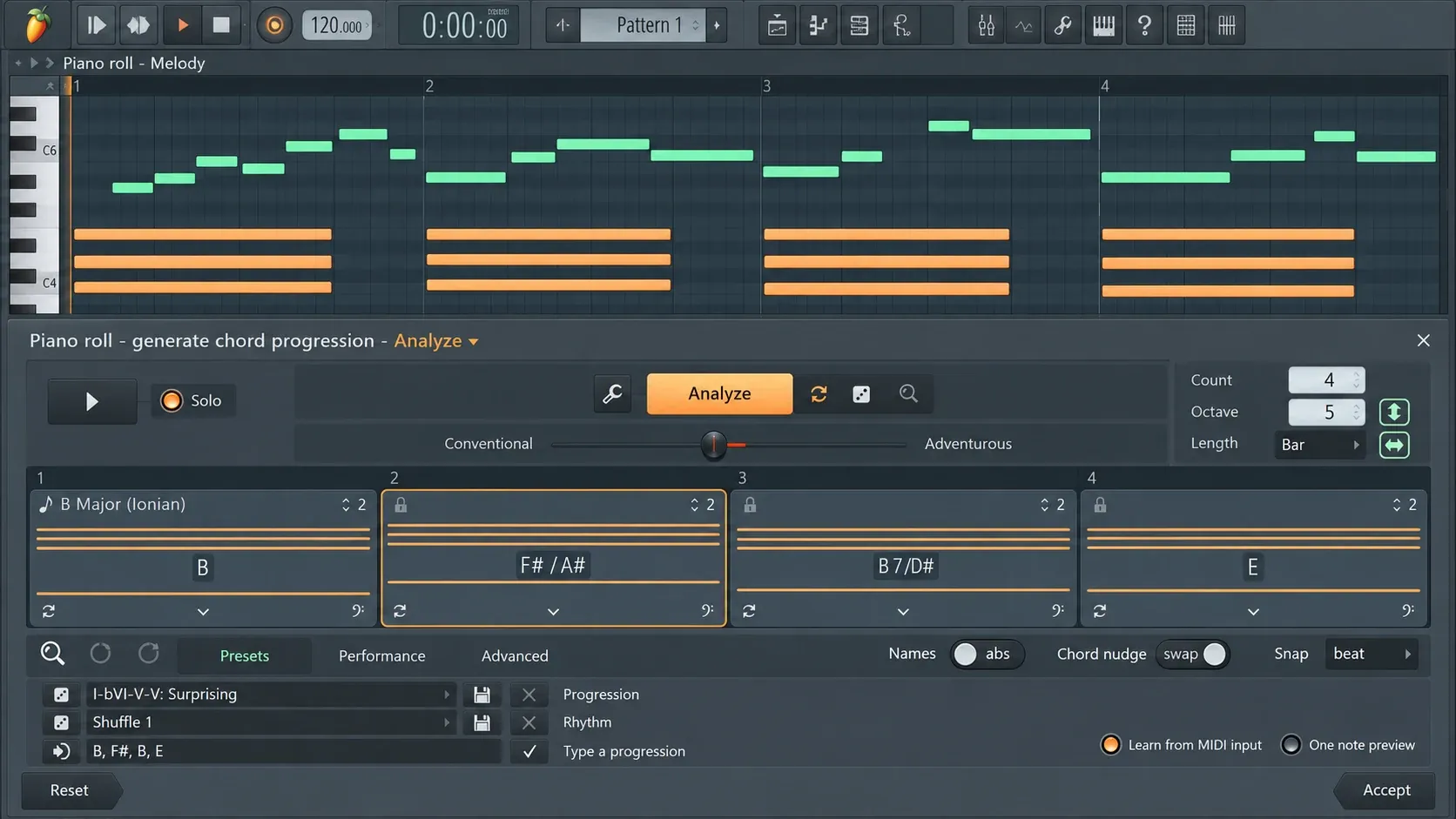The image size is (1456, 819).
Task: Preview progression with large play button
Action: tap(91, 401)
